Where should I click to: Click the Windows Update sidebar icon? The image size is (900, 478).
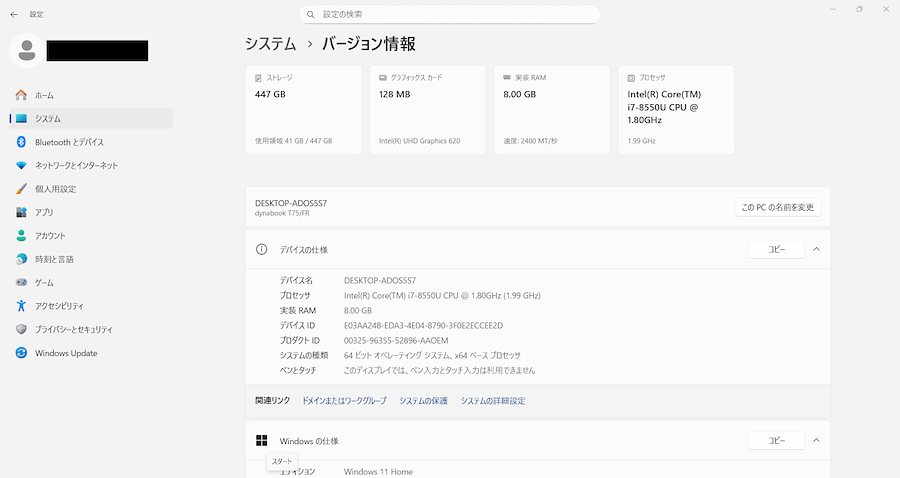tap(21, 353)
